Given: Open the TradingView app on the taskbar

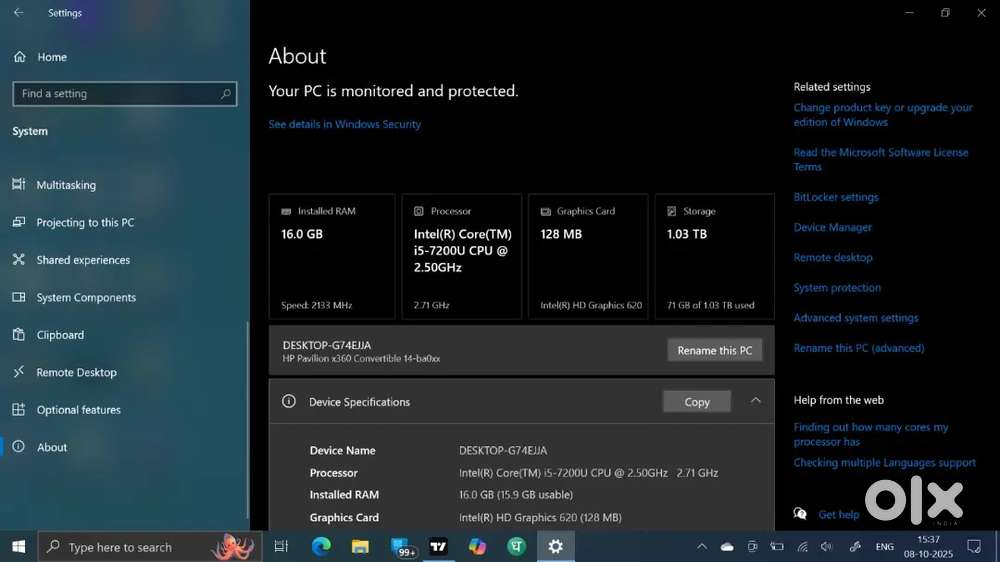Looking at the screenshot, I should [x=438, y=547].
